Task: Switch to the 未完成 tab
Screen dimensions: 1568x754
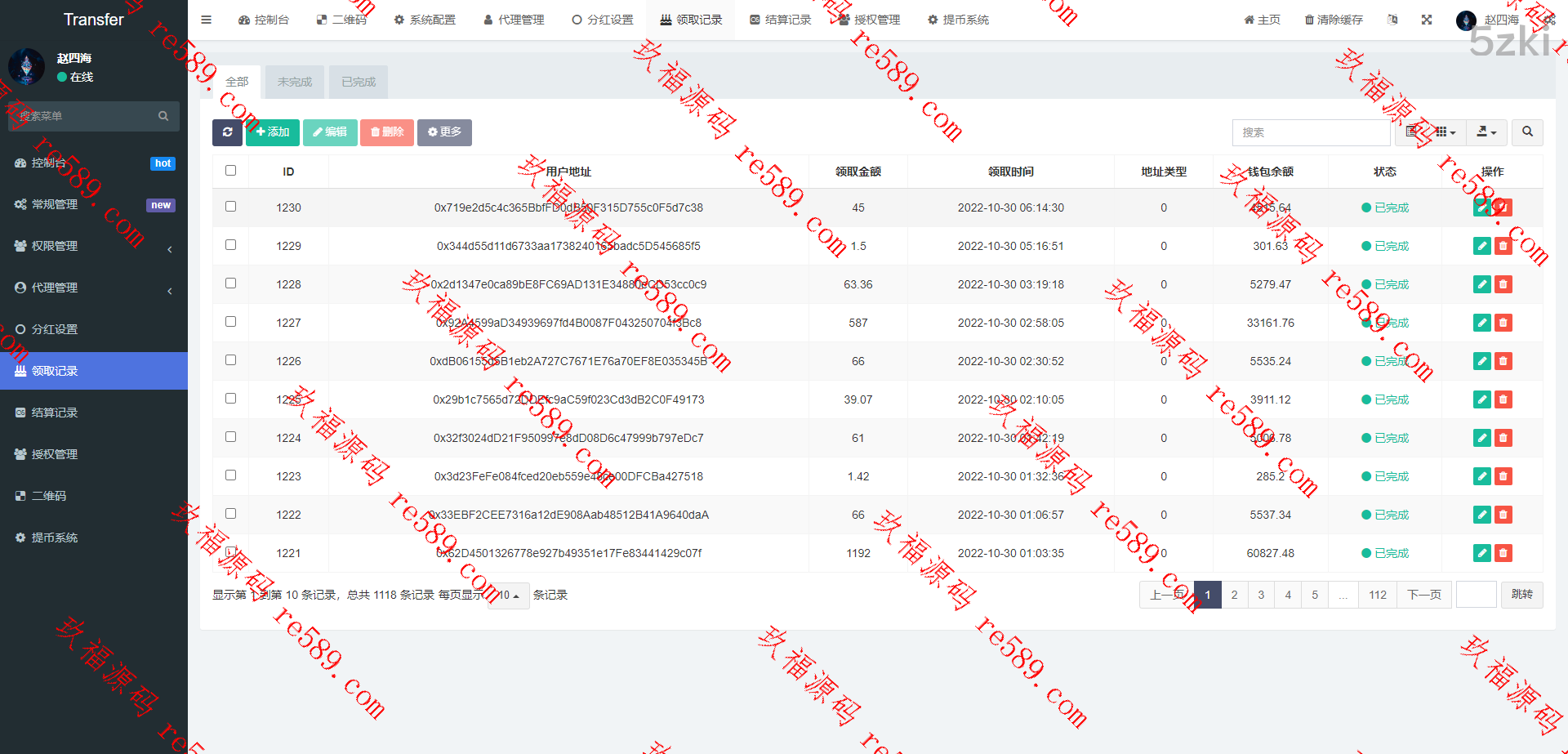Action: click(295, 82)
